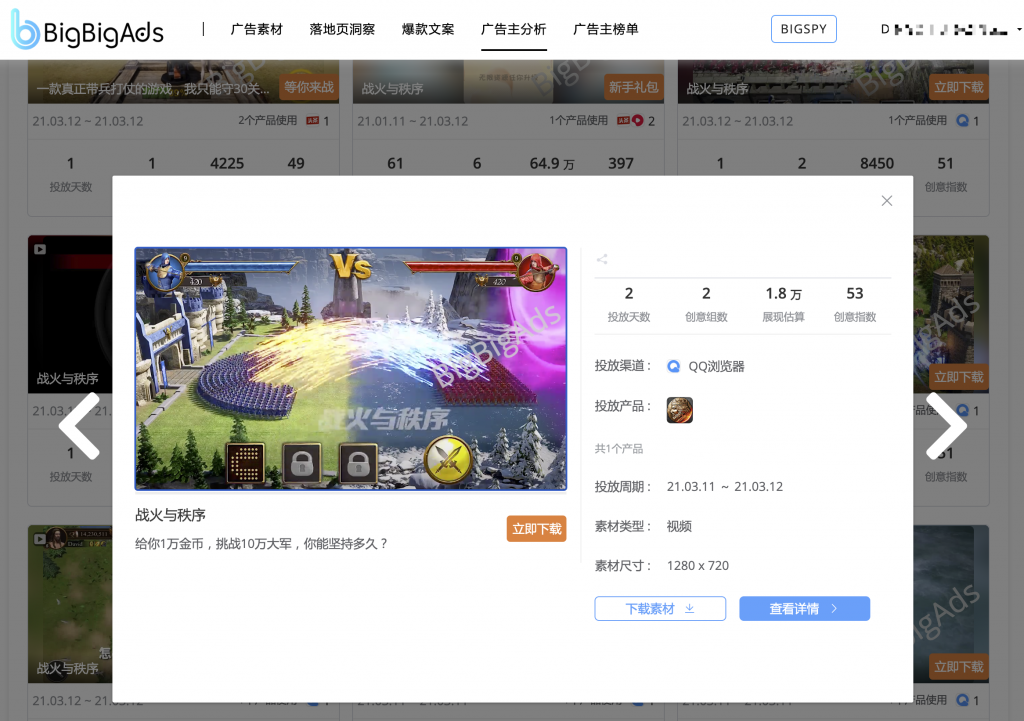1024x721 pixels.
Task: Click the share icon above stats
Action: click(x=601, y=259)
